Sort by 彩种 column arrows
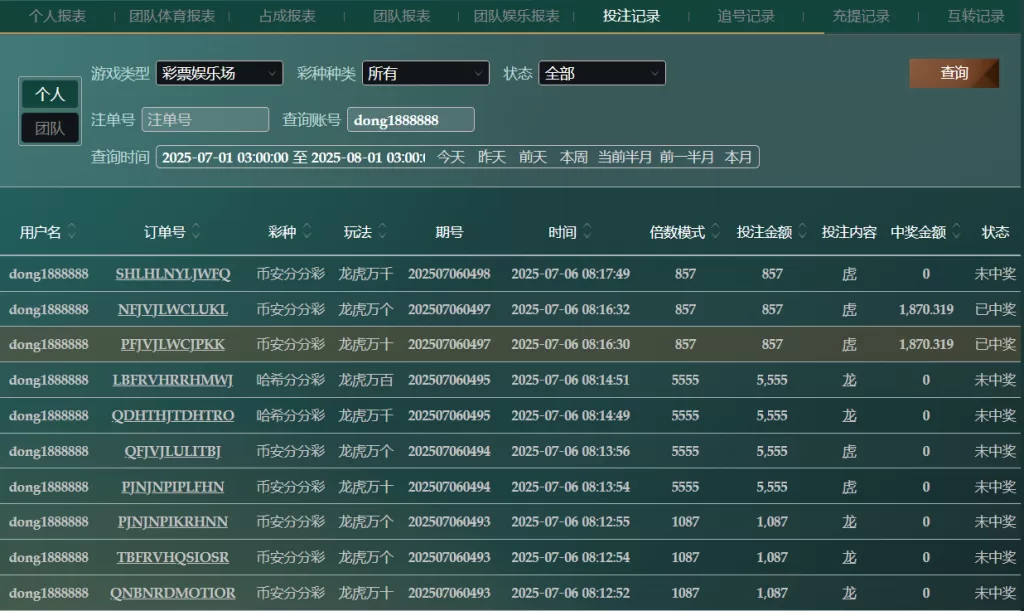 [x=307, y=232]
